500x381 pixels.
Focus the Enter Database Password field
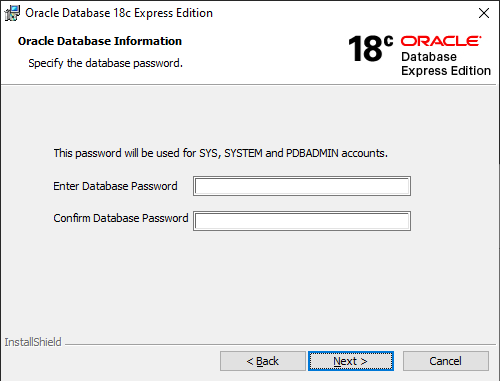pyautogui.click(x=302, y=186)
